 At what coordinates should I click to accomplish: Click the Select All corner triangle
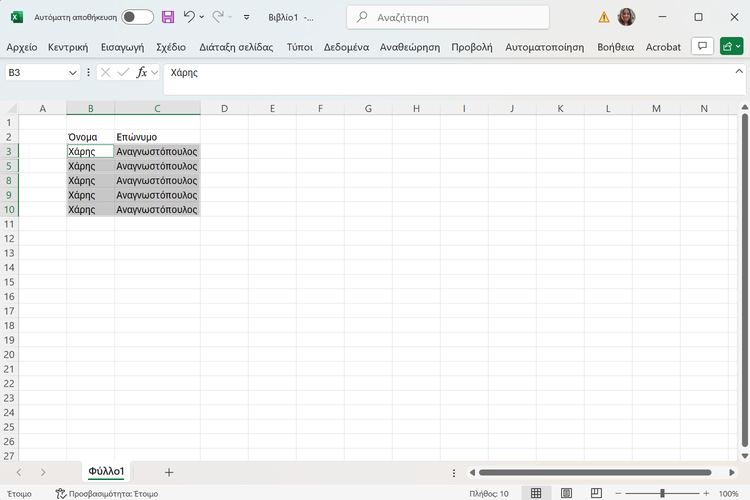coord(10,109)
